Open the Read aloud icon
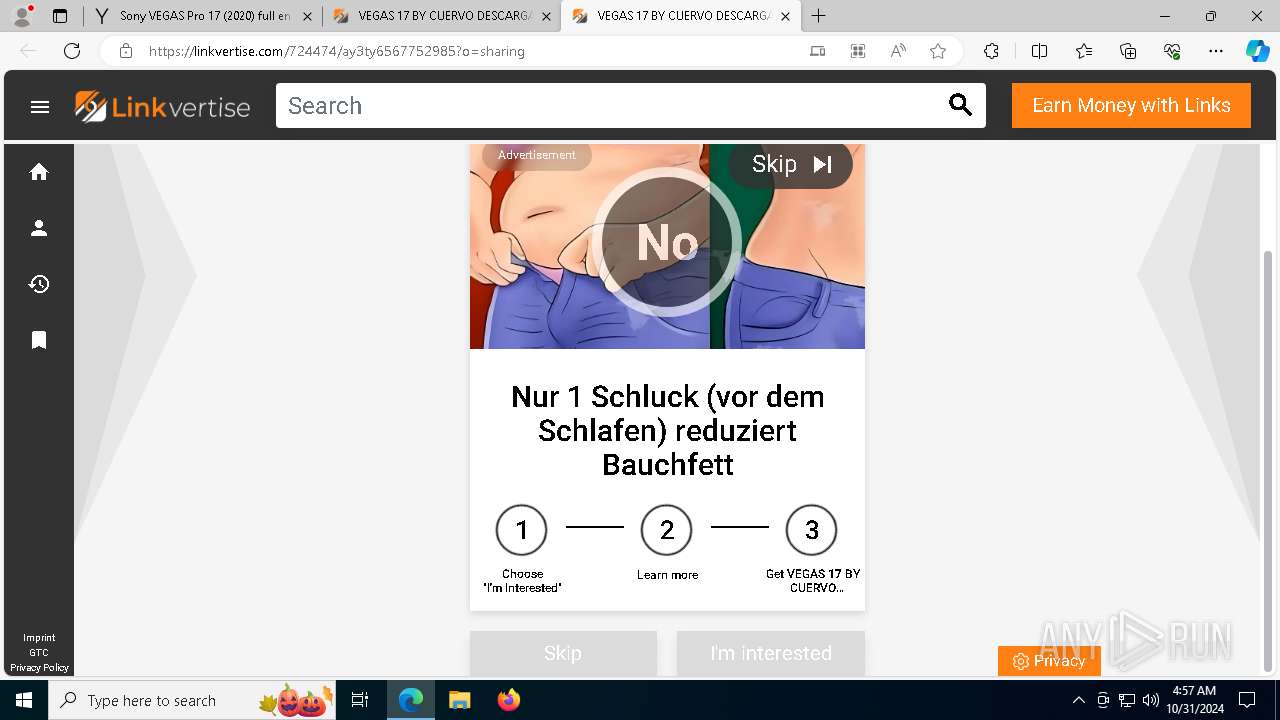This screenshot has height=720, width=1280. pos(898,51)
